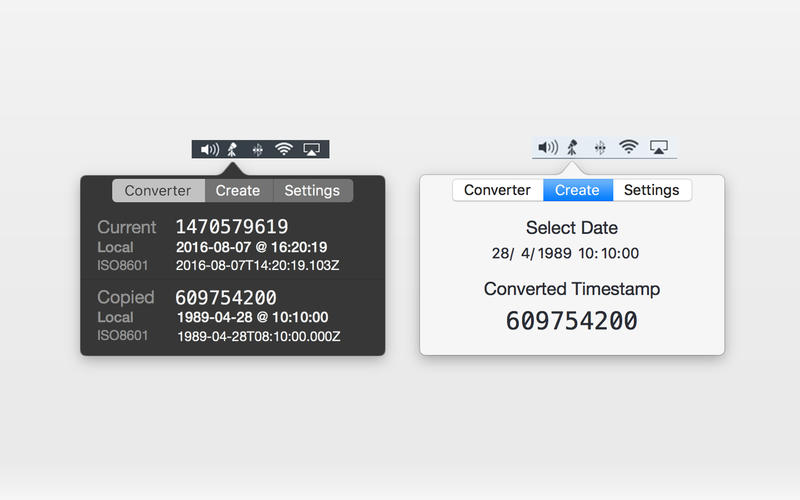800x500 pixels.
Task: Click the local time 1989-04-28 @ 10:10:00
Action: (253, 317)
